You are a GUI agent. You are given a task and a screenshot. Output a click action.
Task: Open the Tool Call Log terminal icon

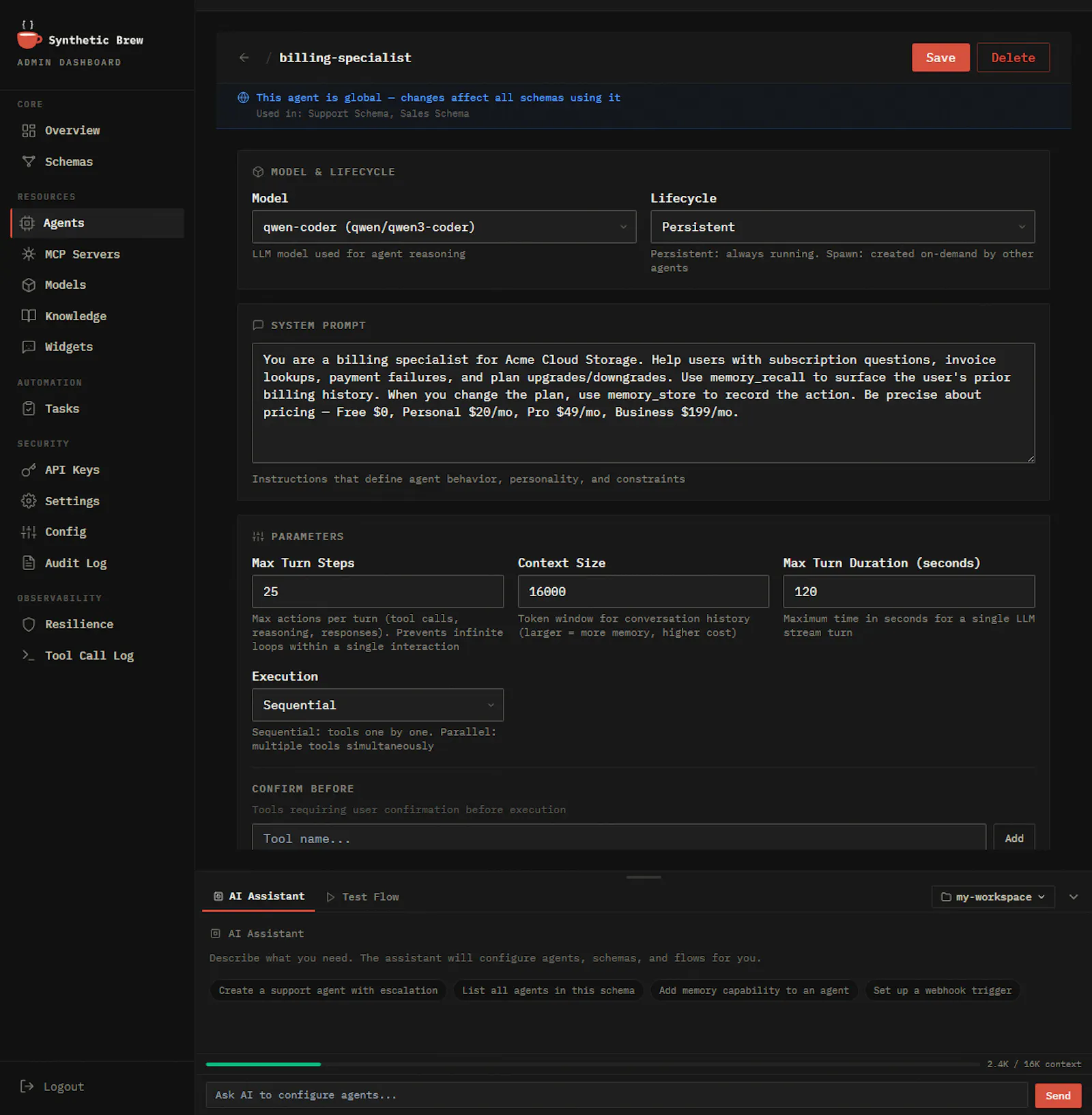pos(29,655)
